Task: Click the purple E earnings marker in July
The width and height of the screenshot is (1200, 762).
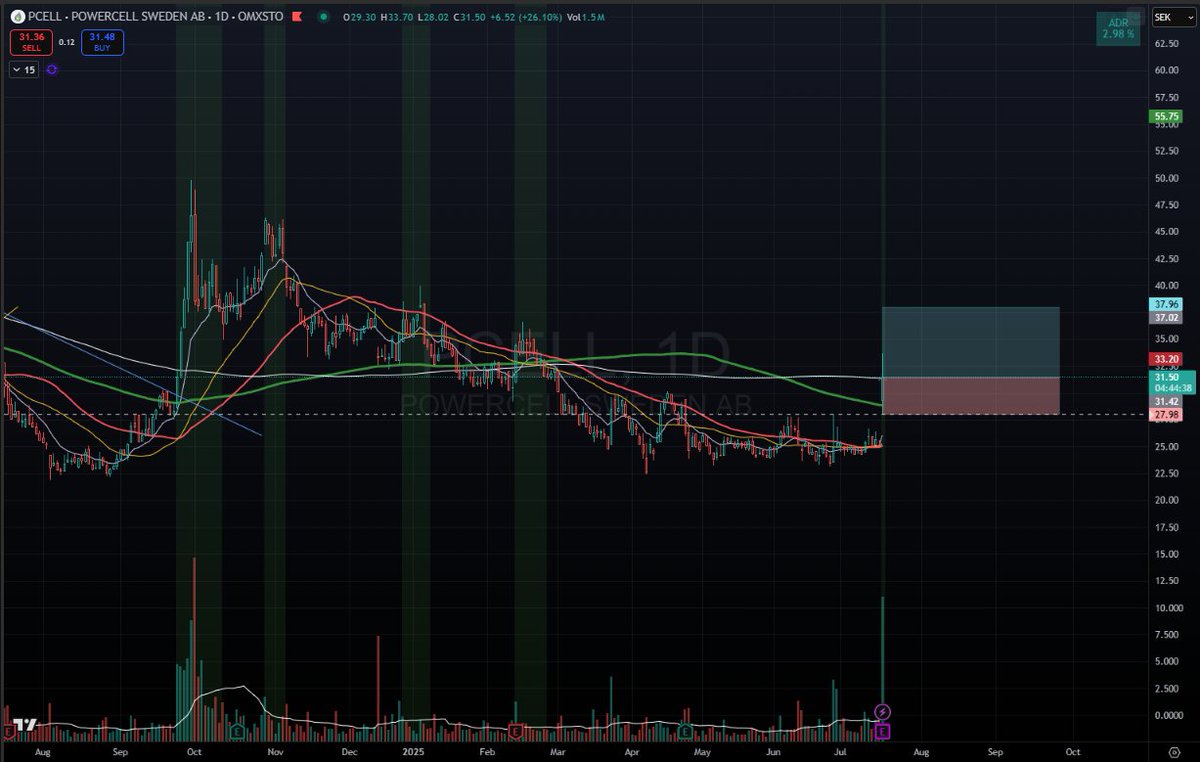Action: tap(882, 732)
